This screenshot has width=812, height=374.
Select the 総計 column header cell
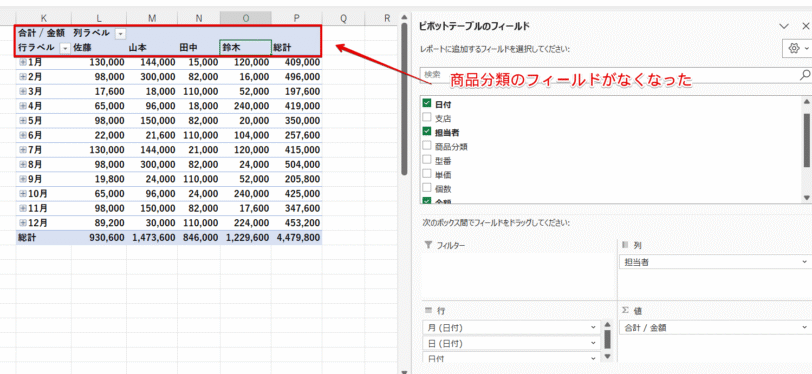(x=296, y=48)
